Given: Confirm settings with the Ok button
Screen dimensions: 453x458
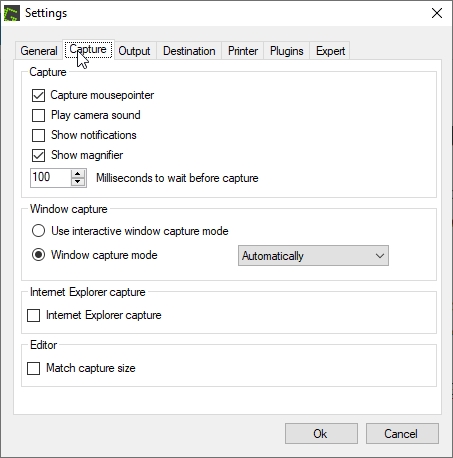Looking at the screenshot, I should pyautogui.click(x=321, y=434).
